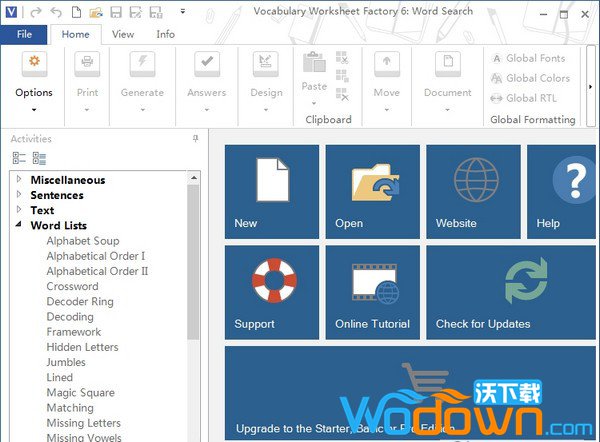The image size is (600, 442).
Task: Click the Document ribbon icon
Action: point(448,64)
